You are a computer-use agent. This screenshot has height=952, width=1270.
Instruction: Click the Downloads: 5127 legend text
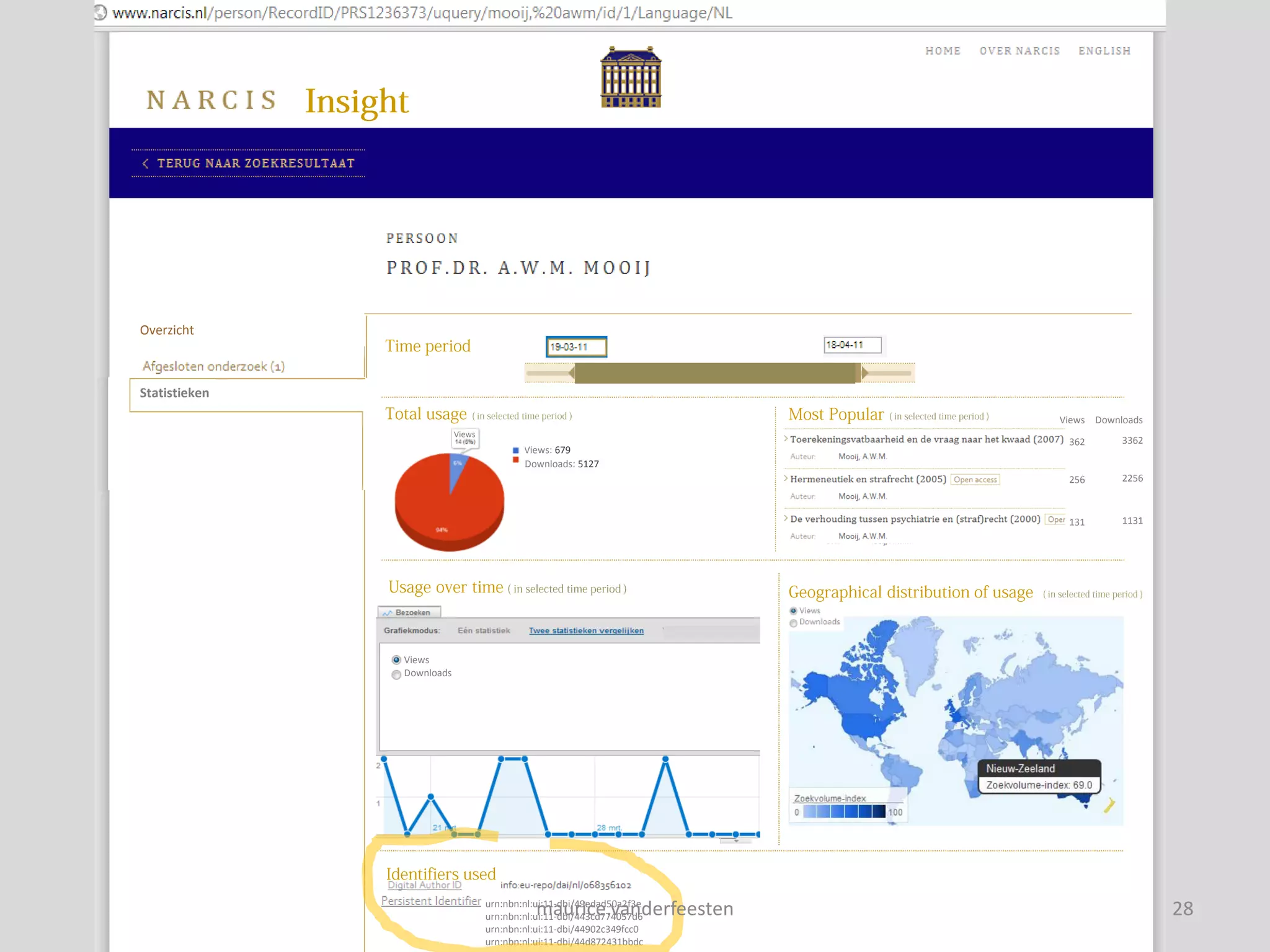coord(561,464)
